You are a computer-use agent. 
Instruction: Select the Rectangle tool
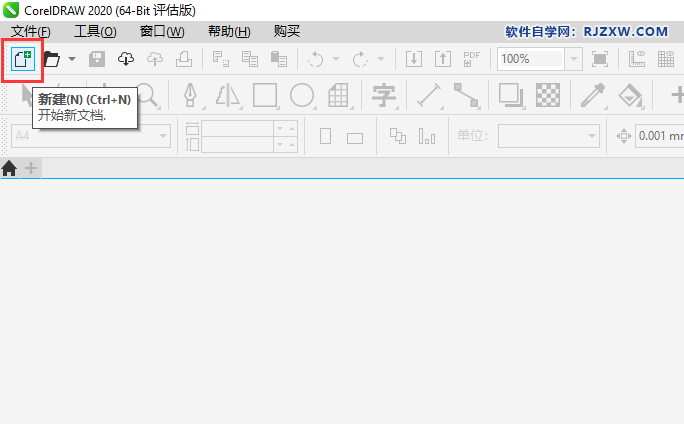click(x=265, y=95)
